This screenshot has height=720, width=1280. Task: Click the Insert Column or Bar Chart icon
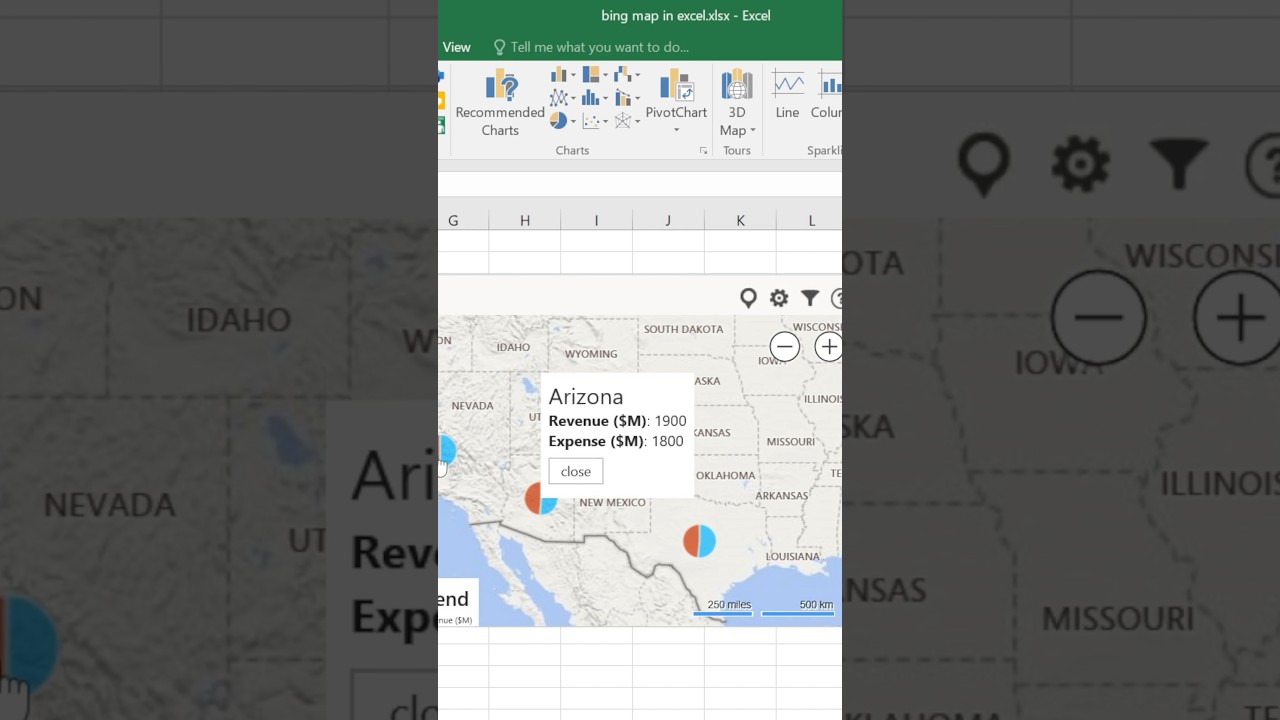(559, 75)
